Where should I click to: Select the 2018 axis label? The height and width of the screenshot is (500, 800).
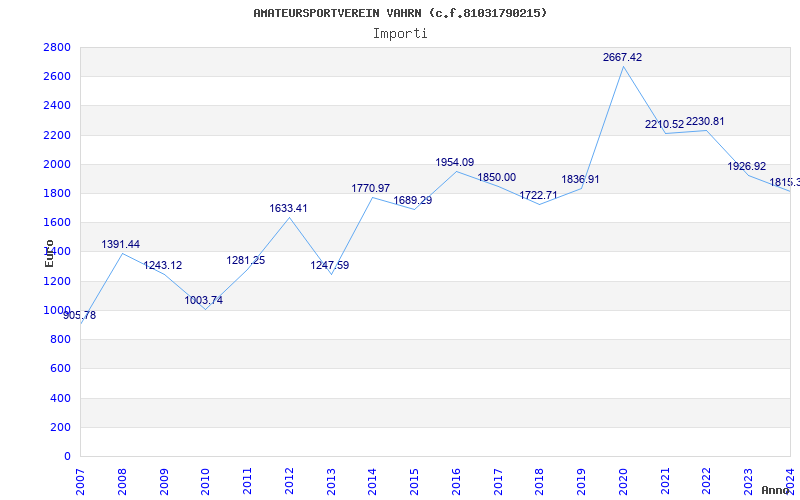[540, 482]
